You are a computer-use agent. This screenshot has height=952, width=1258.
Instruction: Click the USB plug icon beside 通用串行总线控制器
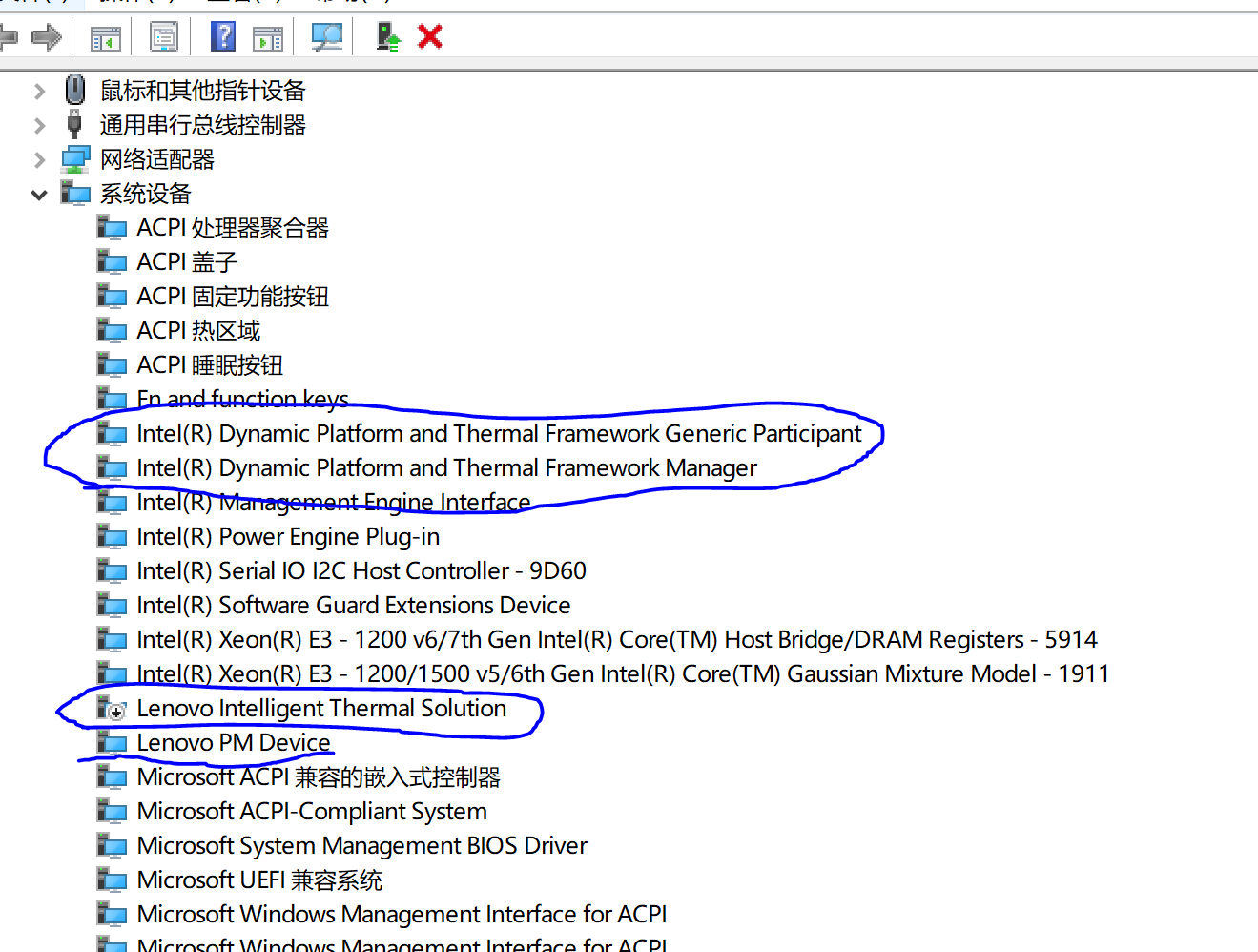74,124
